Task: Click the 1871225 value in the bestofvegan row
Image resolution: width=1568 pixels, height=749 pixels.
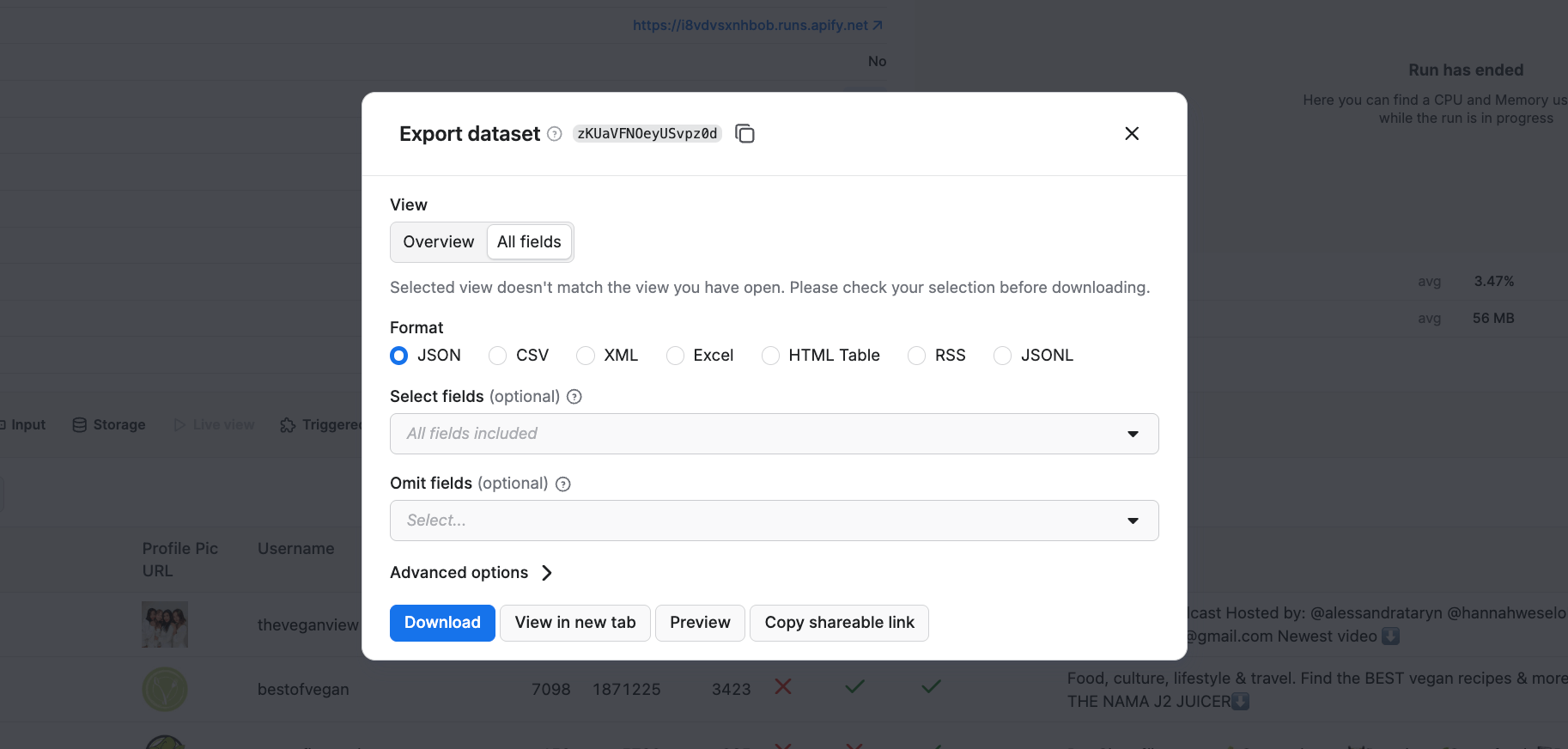Action: pyautogui.click(x=627, y=690)
